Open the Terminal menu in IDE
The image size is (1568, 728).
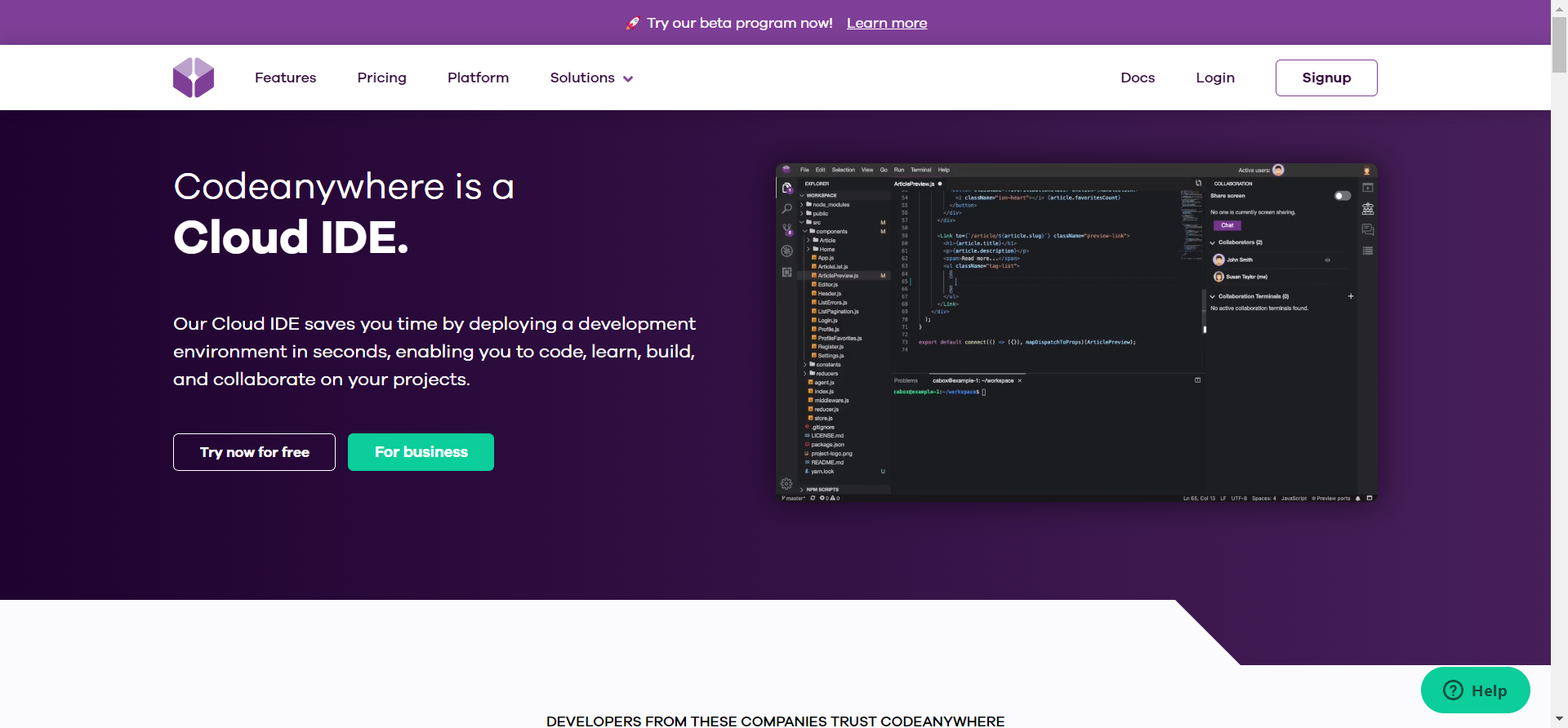point(921,170)
